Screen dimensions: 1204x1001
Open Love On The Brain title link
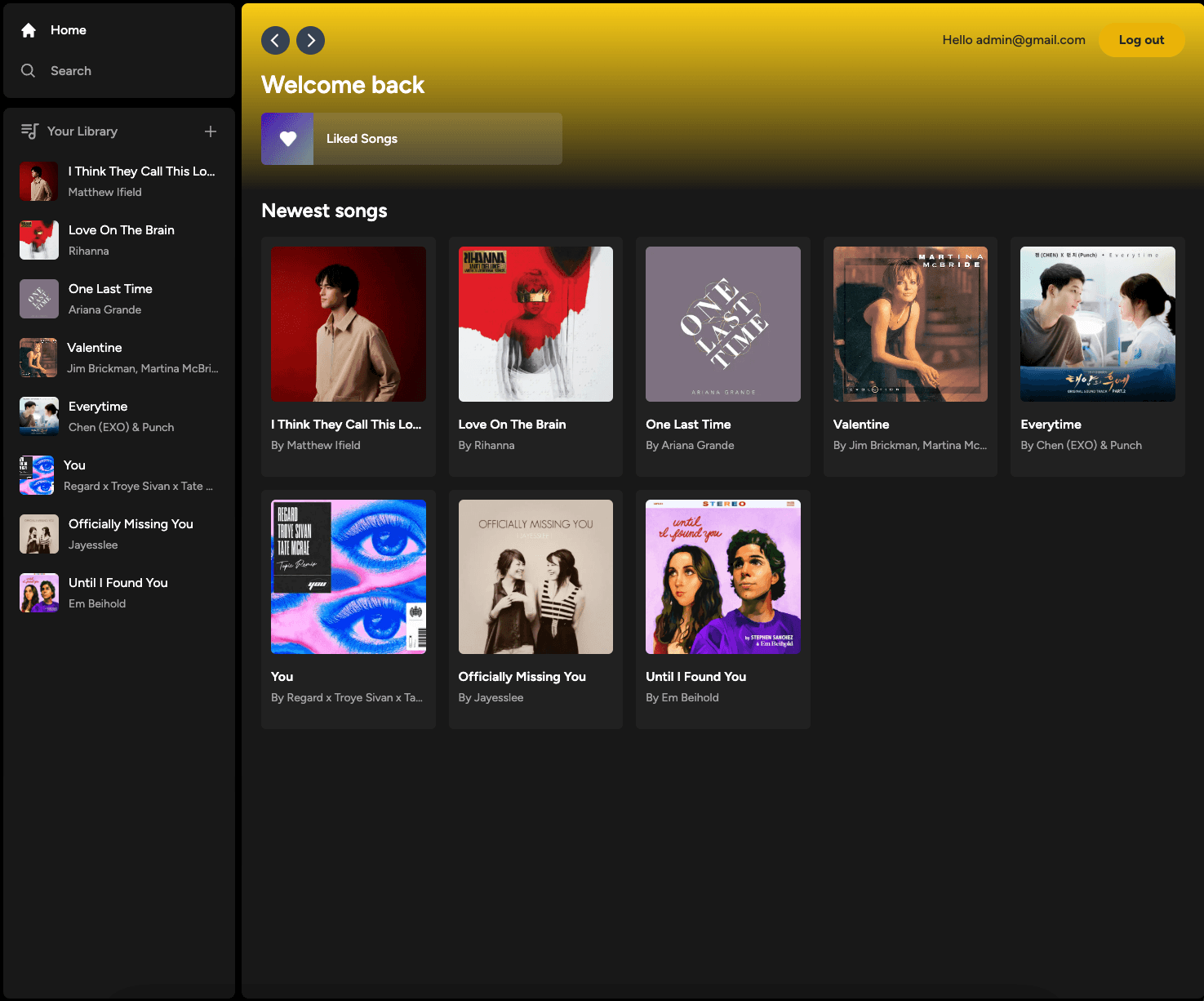point(512,425)
